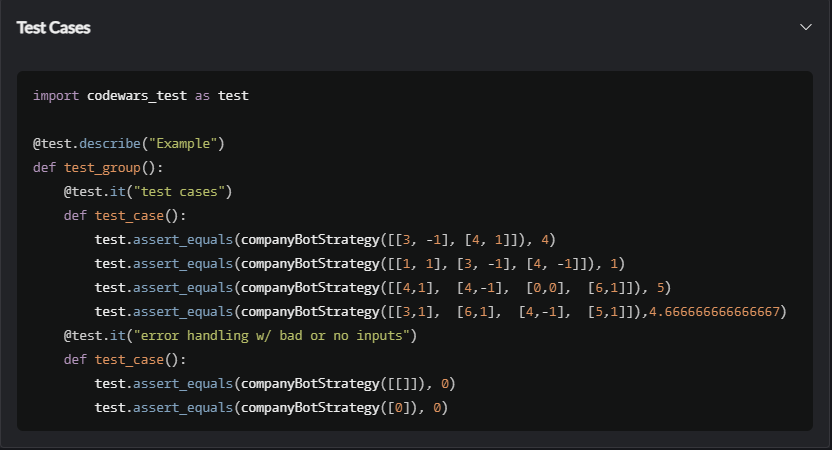Click the second def test_case(): line
Viewport: 832px width, 450px height.
(125, 360)
